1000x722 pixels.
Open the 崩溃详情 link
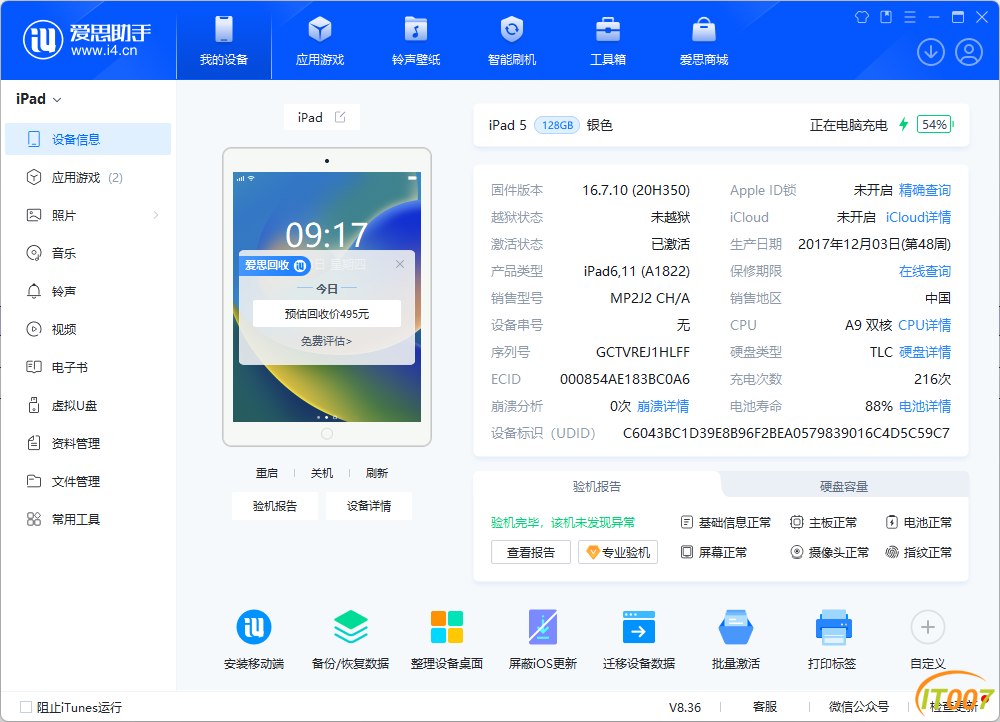(x=663, y=406)
